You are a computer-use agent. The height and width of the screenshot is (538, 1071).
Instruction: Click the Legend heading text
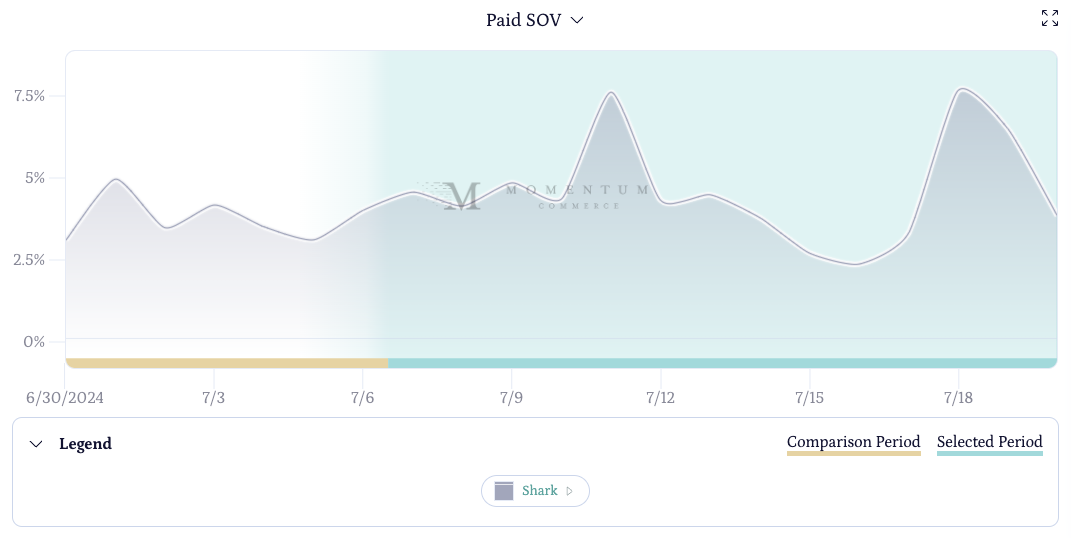point(85,444)
